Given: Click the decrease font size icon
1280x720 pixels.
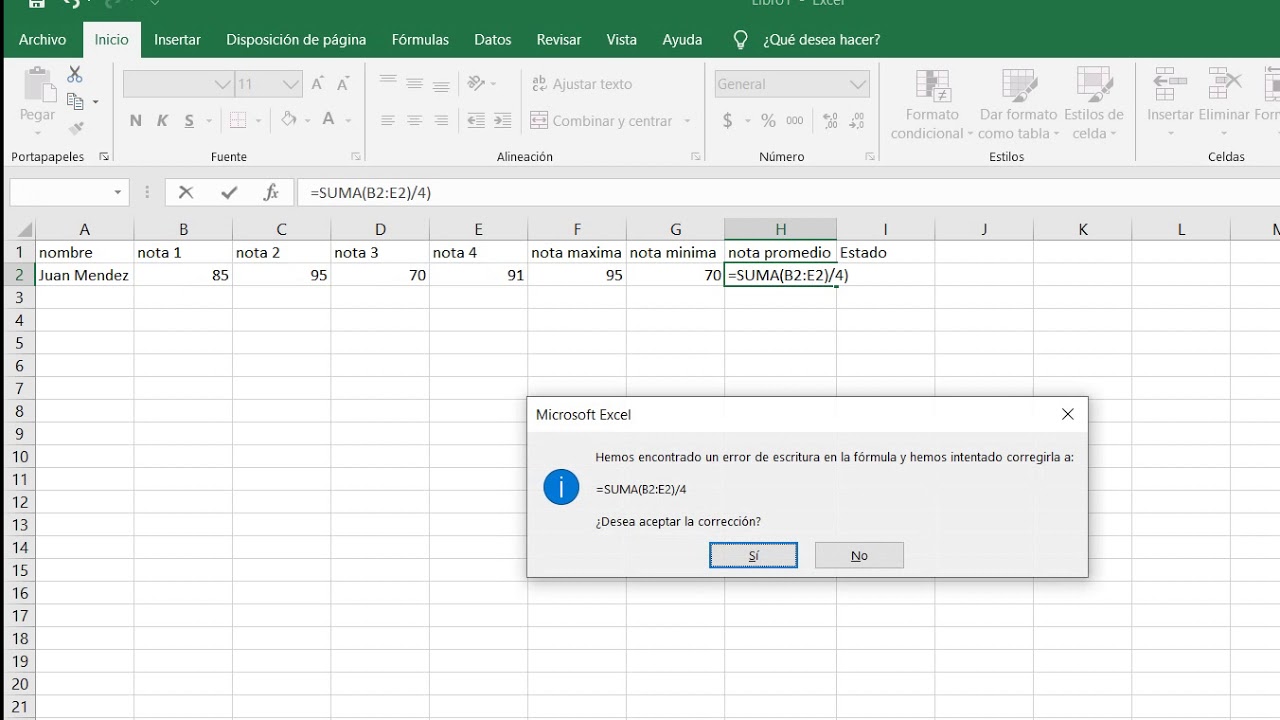Looking at the screenshot, I should click(x=343, y=85).
